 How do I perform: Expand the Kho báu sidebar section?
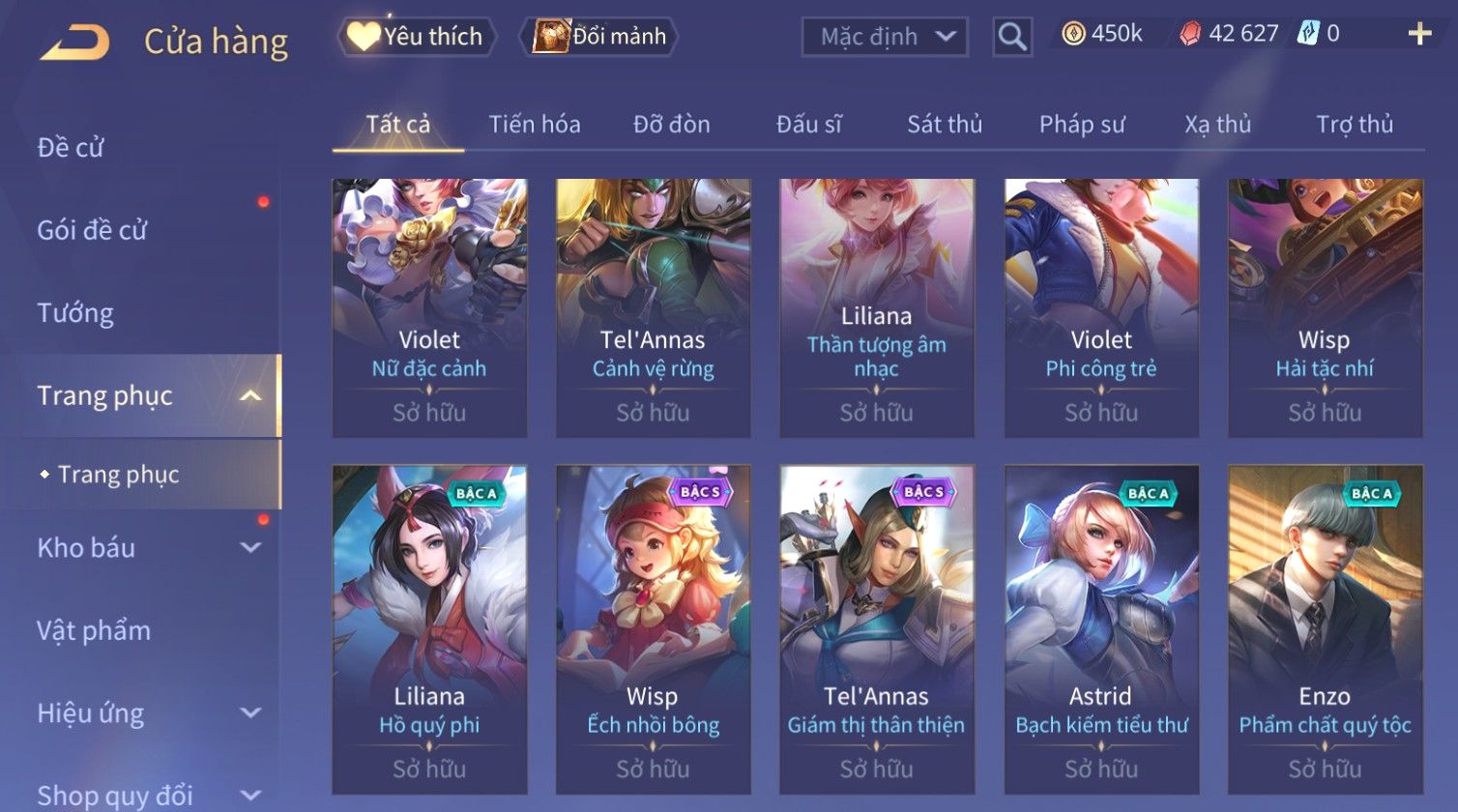(250, 547)
